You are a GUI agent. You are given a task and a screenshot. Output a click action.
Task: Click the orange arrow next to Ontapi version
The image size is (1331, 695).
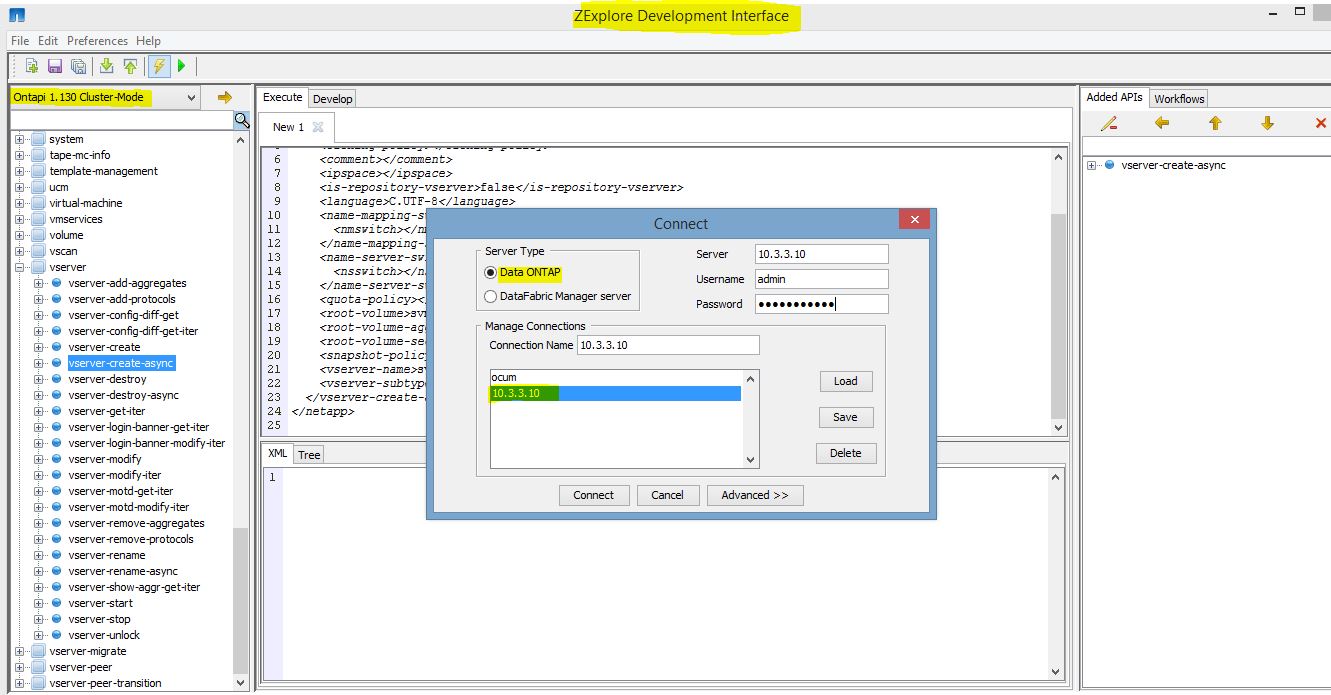[224, 97]
